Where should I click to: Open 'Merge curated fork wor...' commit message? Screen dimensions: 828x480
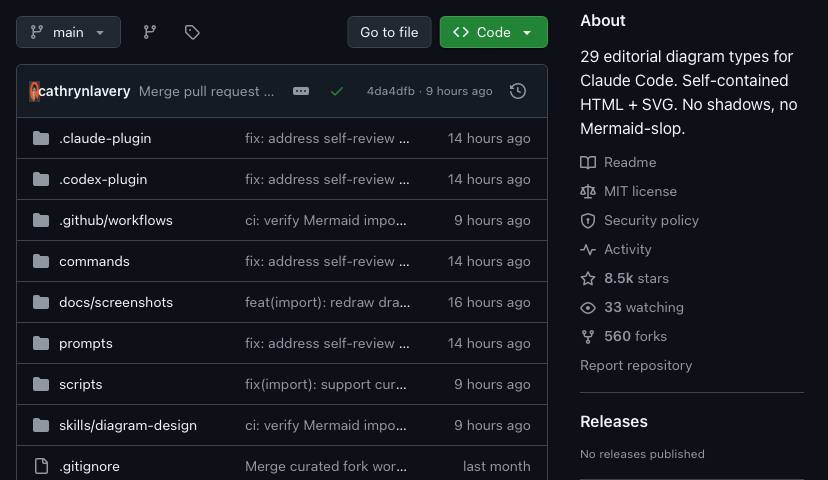coord(326,466)
